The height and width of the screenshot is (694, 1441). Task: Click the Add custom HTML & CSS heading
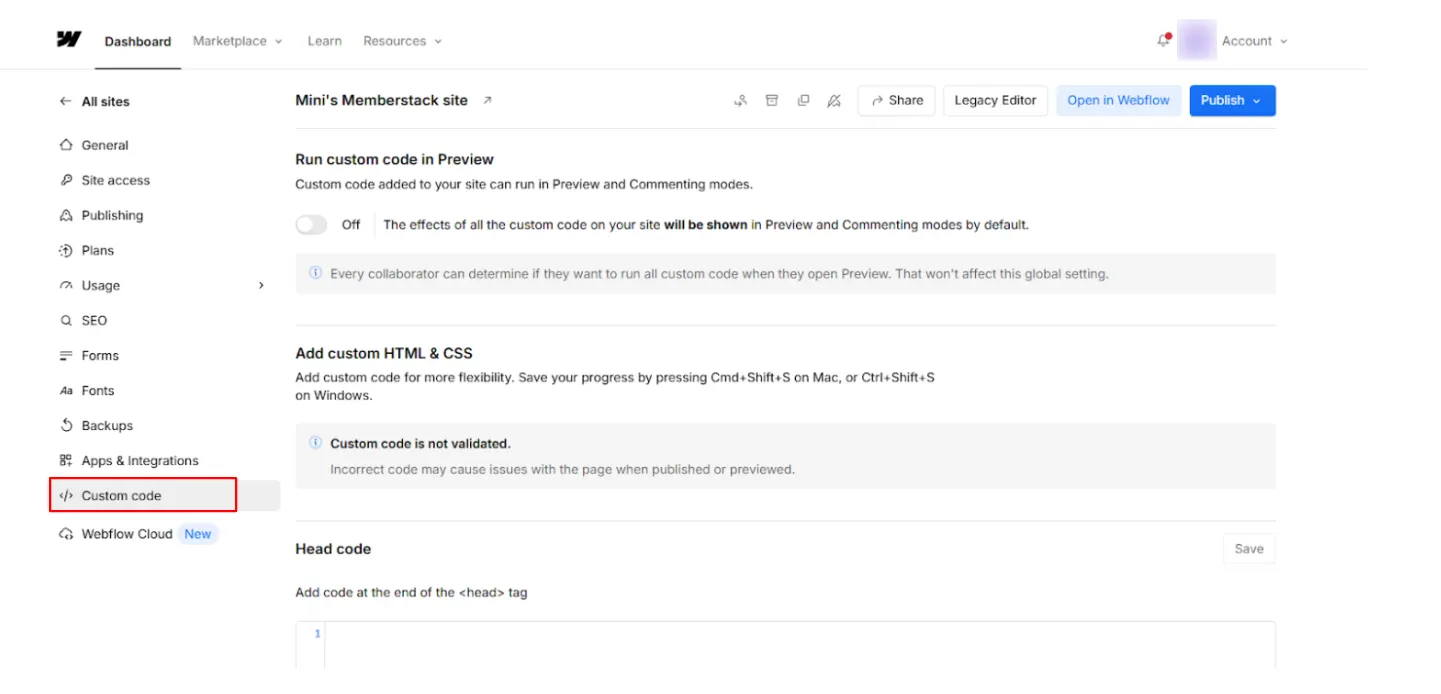pos(384,353)
